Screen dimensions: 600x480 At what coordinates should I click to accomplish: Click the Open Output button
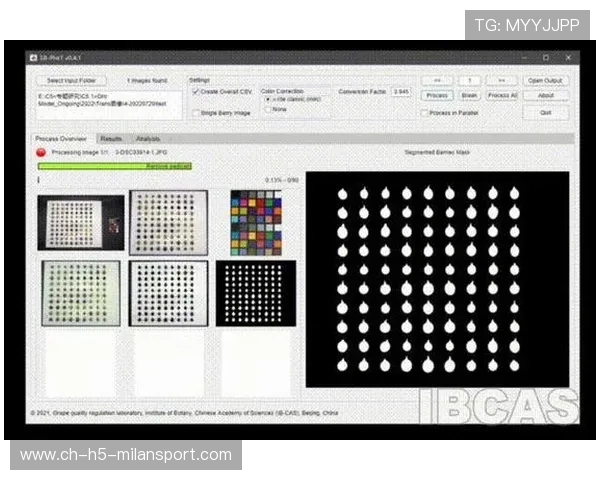click(x=546, y=80)
